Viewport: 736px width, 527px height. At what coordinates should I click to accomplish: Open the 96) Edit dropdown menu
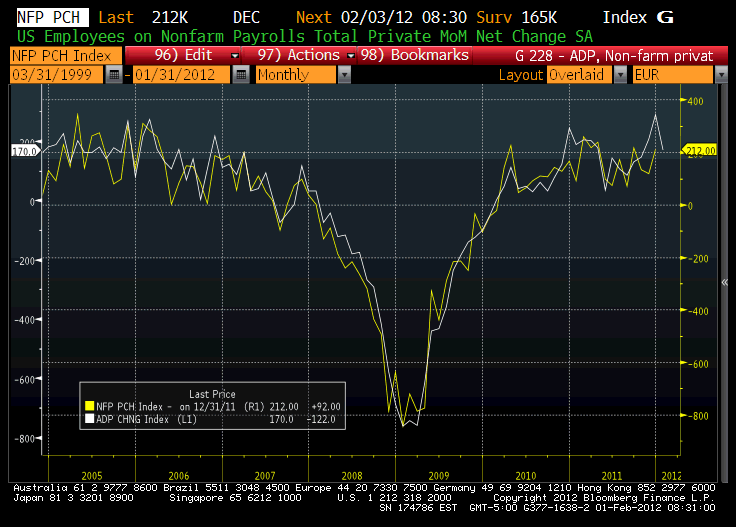[183, 55]
